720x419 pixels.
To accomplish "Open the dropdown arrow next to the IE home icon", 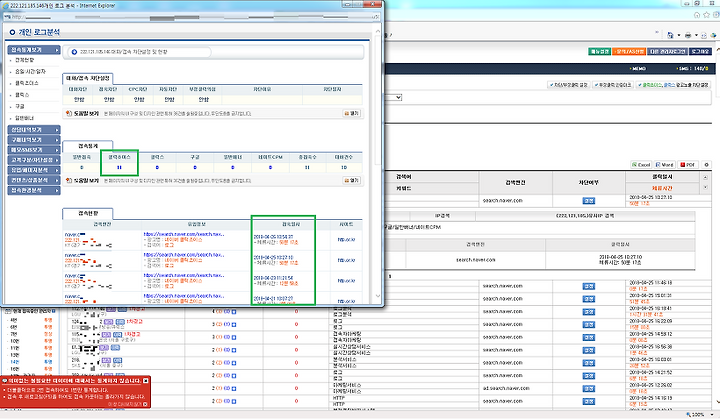I will coord(679,35).
